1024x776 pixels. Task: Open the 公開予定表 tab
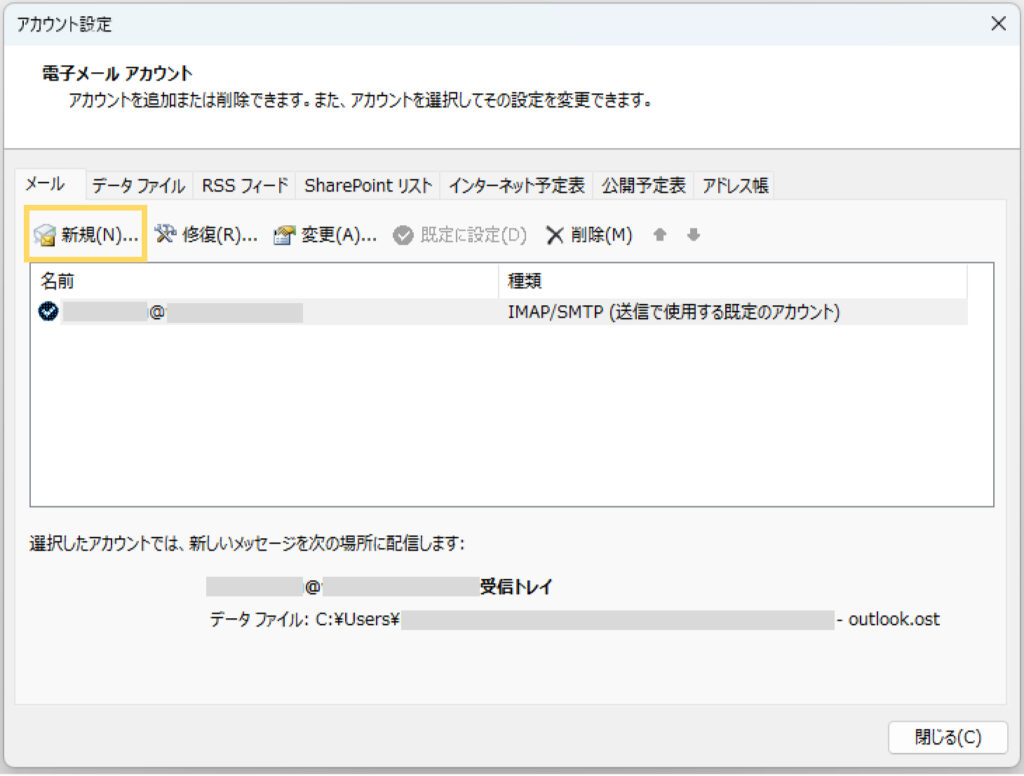click(643, 185)
